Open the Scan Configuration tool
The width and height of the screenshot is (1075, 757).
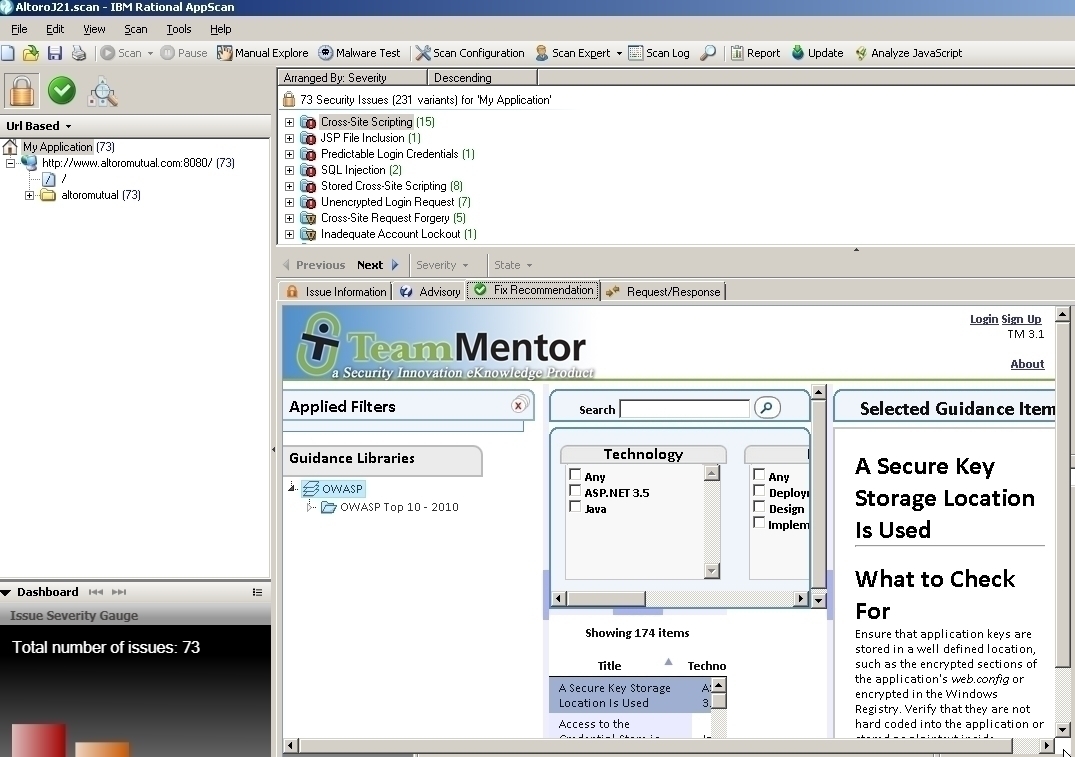tap(470, 53)
